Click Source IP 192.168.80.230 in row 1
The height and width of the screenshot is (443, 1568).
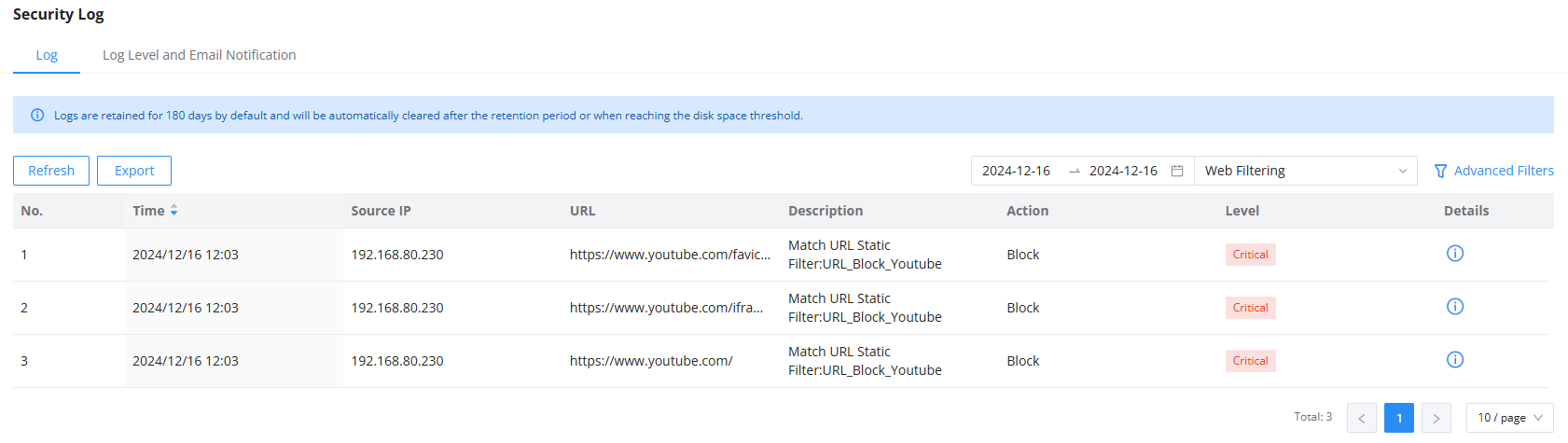397,255
